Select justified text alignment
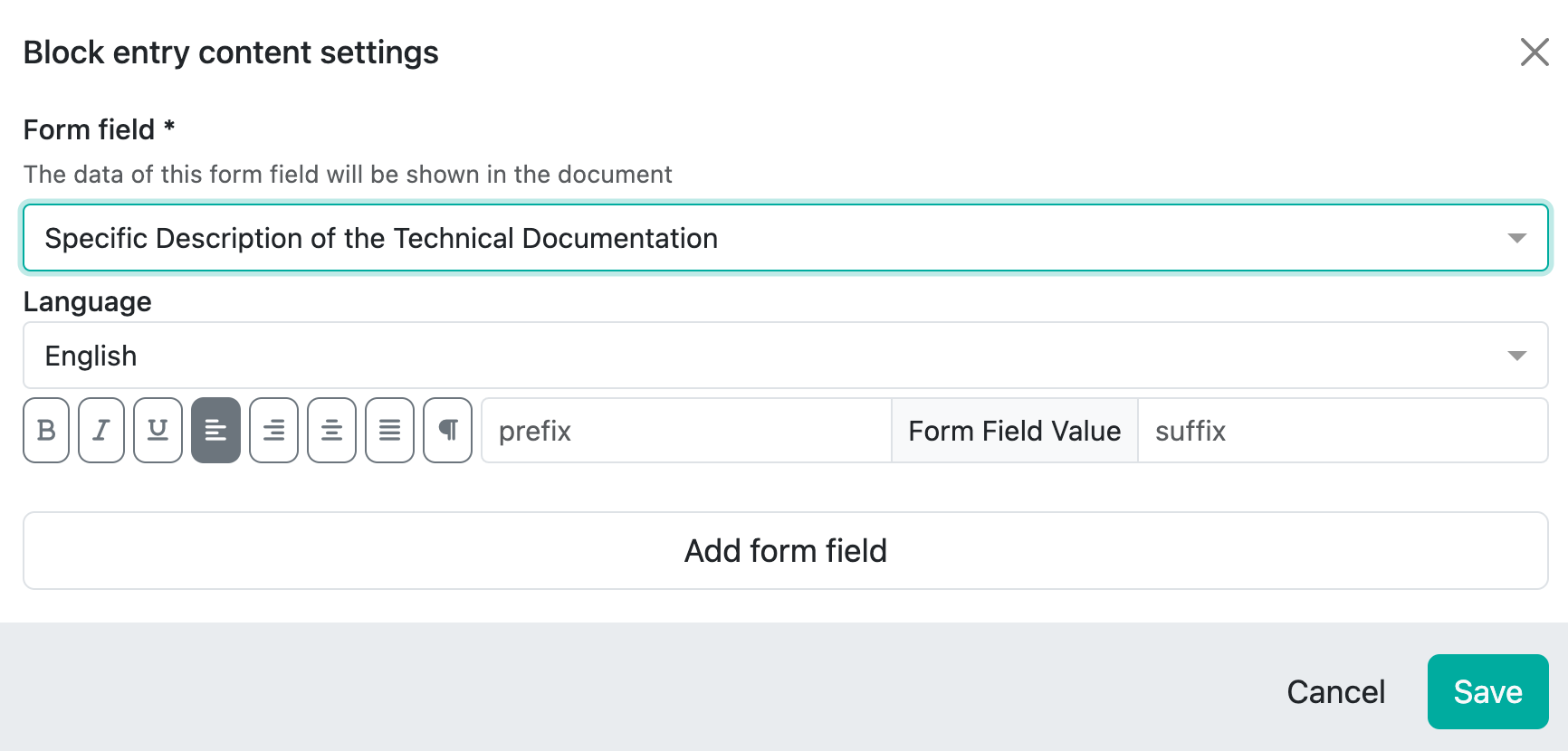The height and width of the screenshot is (751, 1568). point(389,431)
